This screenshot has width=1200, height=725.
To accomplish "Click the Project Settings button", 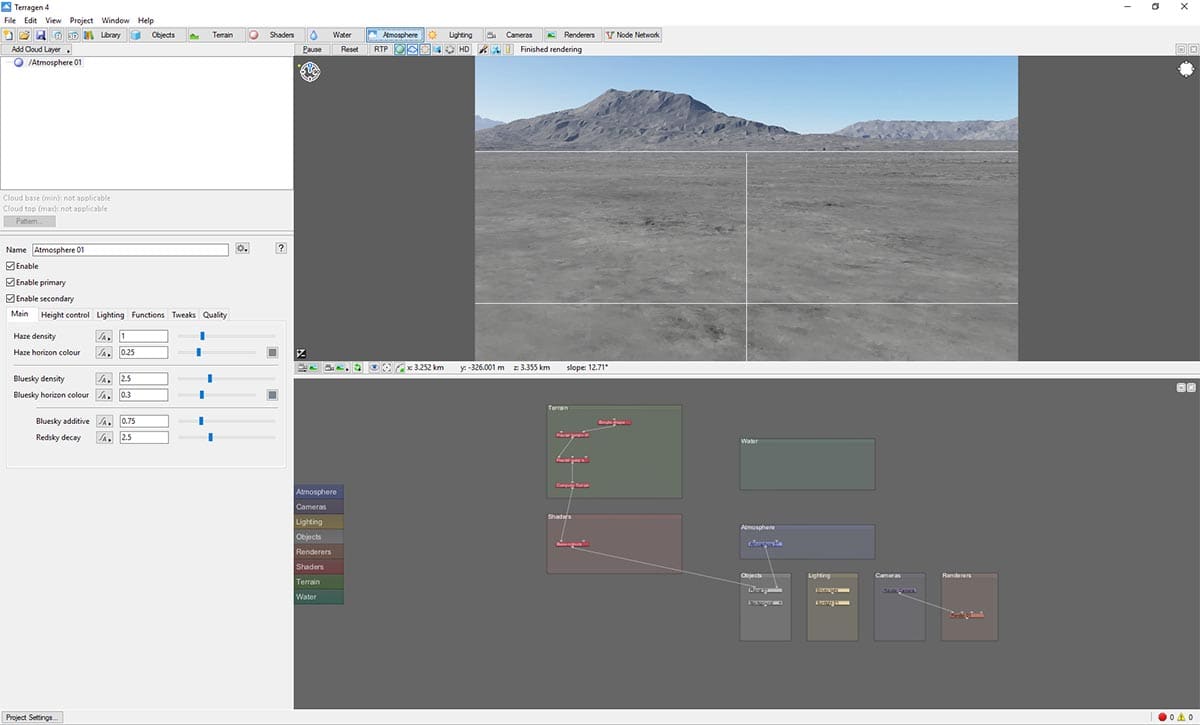I will click(31, 717).
